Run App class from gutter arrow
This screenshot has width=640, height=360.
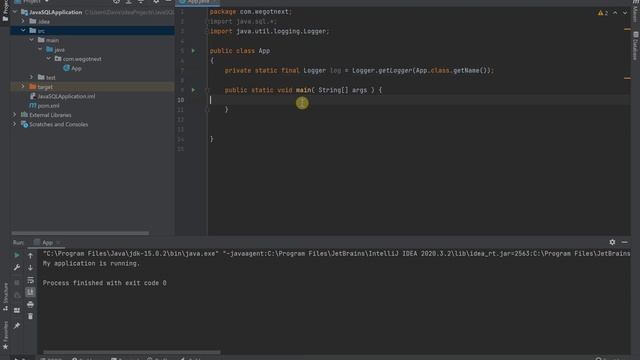[x=193, y=51]
